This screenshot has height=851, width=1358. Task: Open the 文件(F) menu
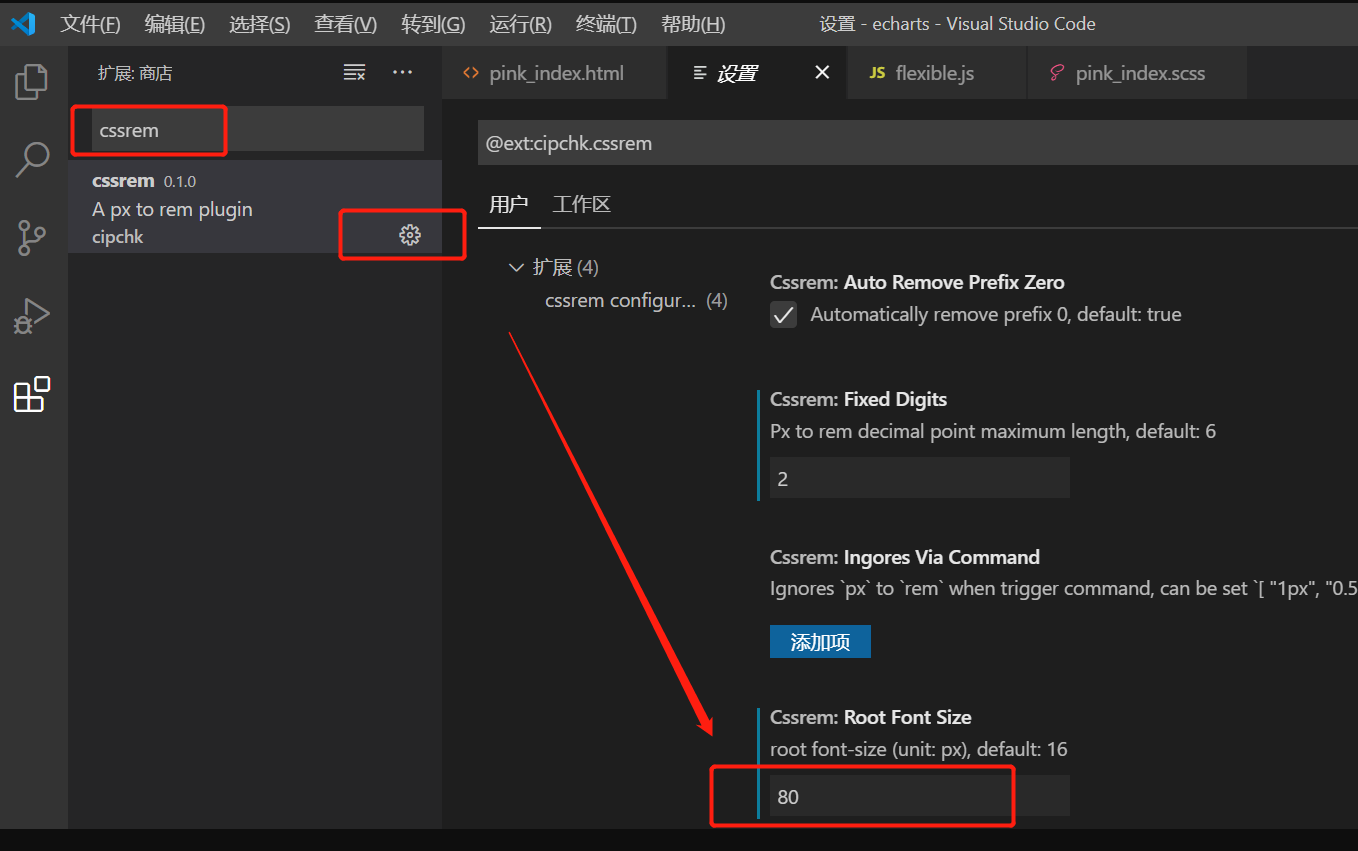pos(90,24)
